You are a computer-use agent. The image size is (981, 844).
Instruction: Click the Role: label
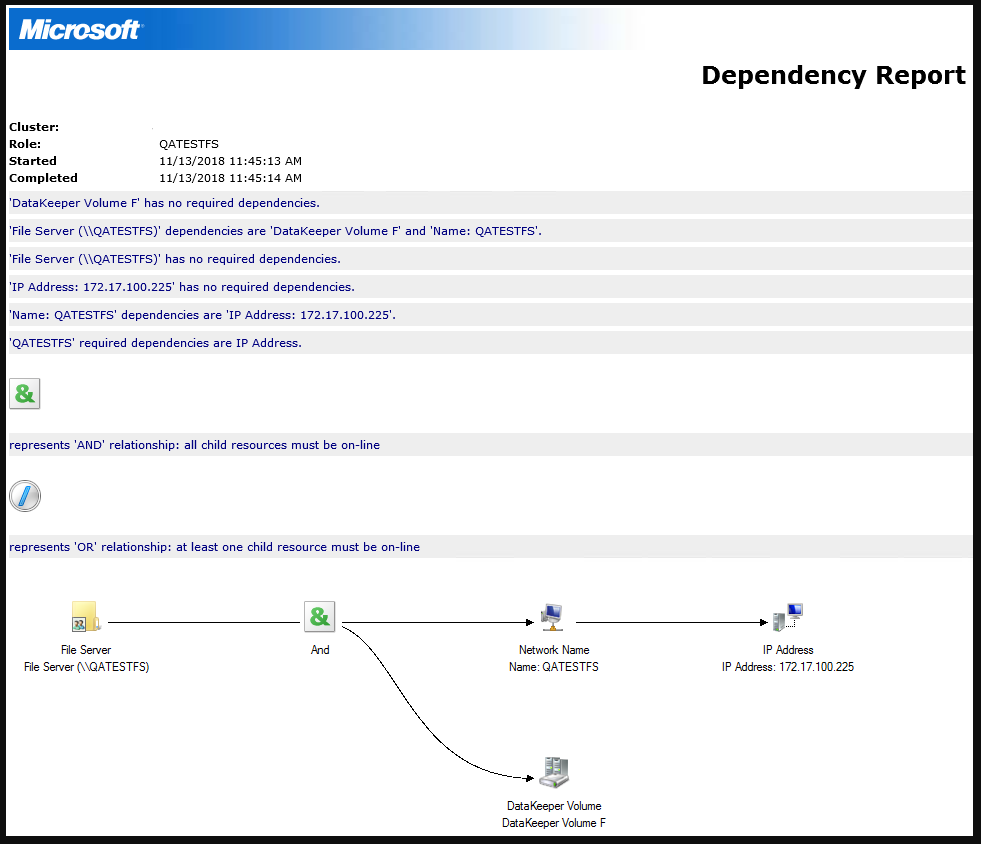[x=25, y=144]
